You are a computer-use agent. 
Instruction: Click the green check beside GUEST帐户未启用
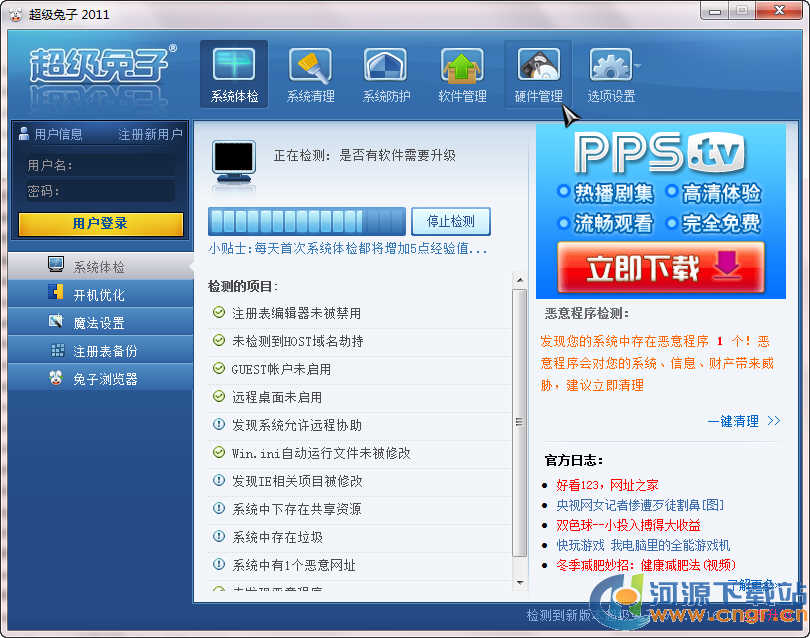coord(219,368)
